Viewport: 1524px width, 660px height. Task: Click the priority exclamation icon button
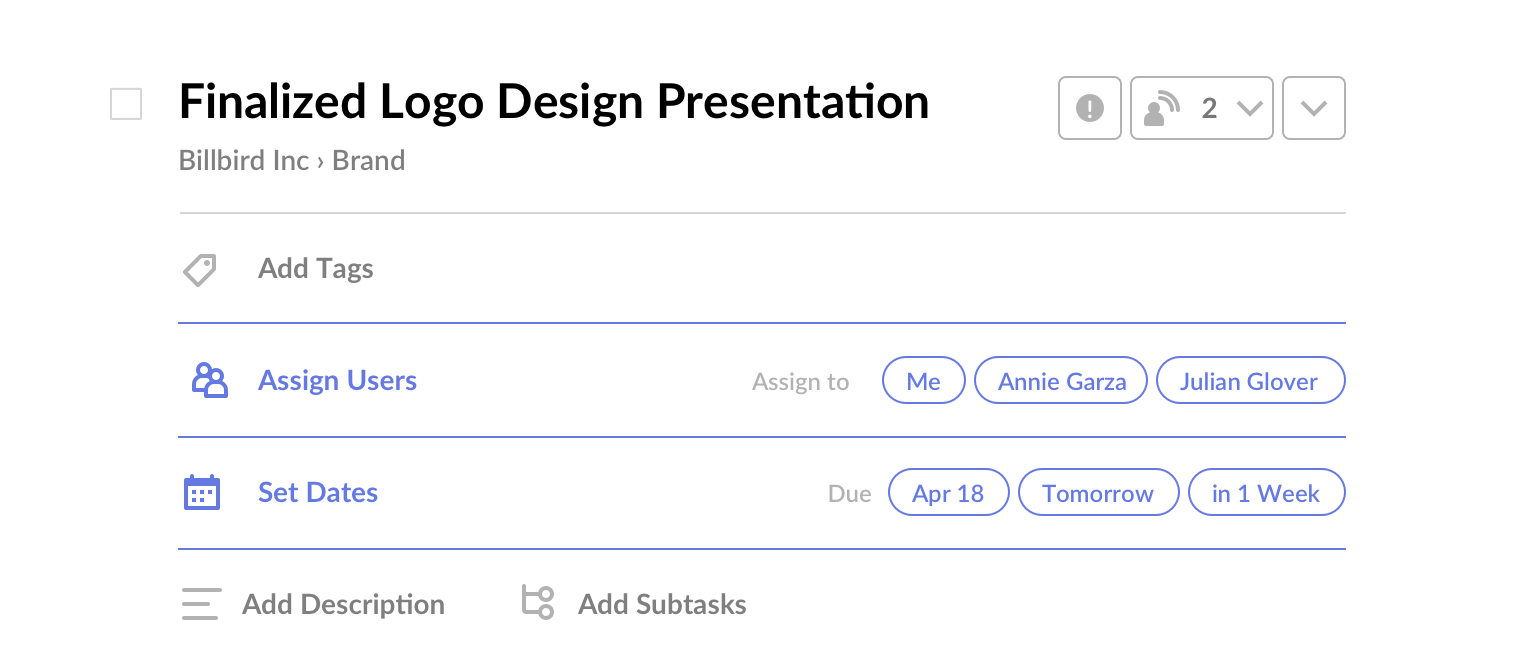1090,108
